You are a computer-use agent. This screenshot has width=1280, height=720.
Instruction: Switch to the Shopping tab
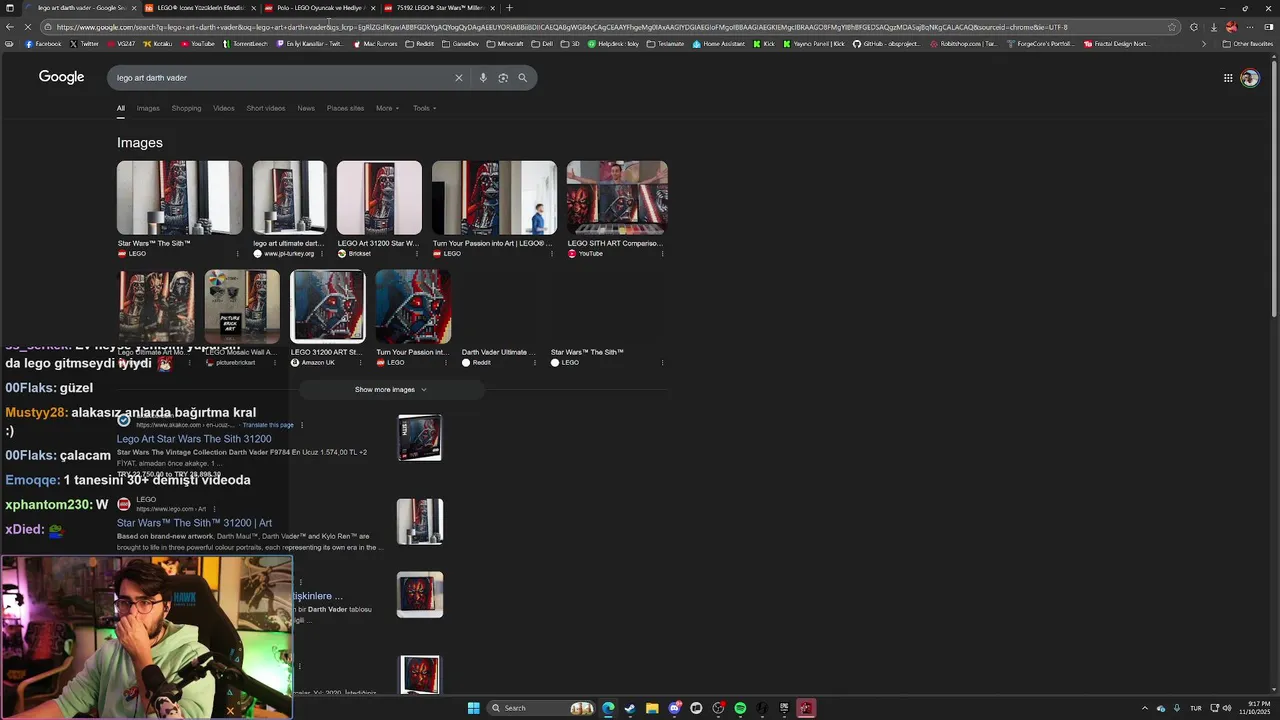[186, 108]
